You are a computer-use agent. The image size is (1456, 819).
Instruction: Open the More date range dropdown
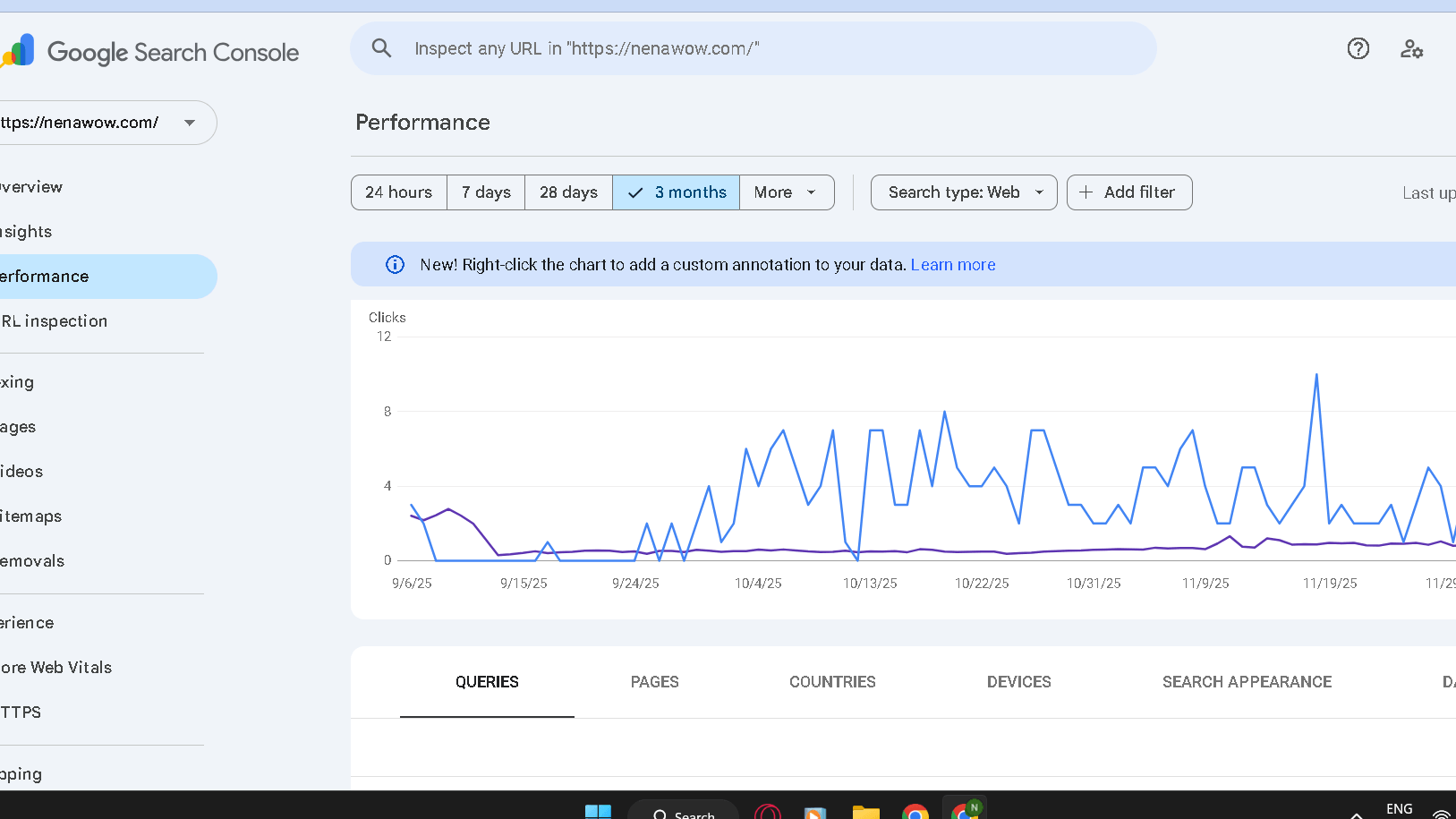[x=785, y=192]
